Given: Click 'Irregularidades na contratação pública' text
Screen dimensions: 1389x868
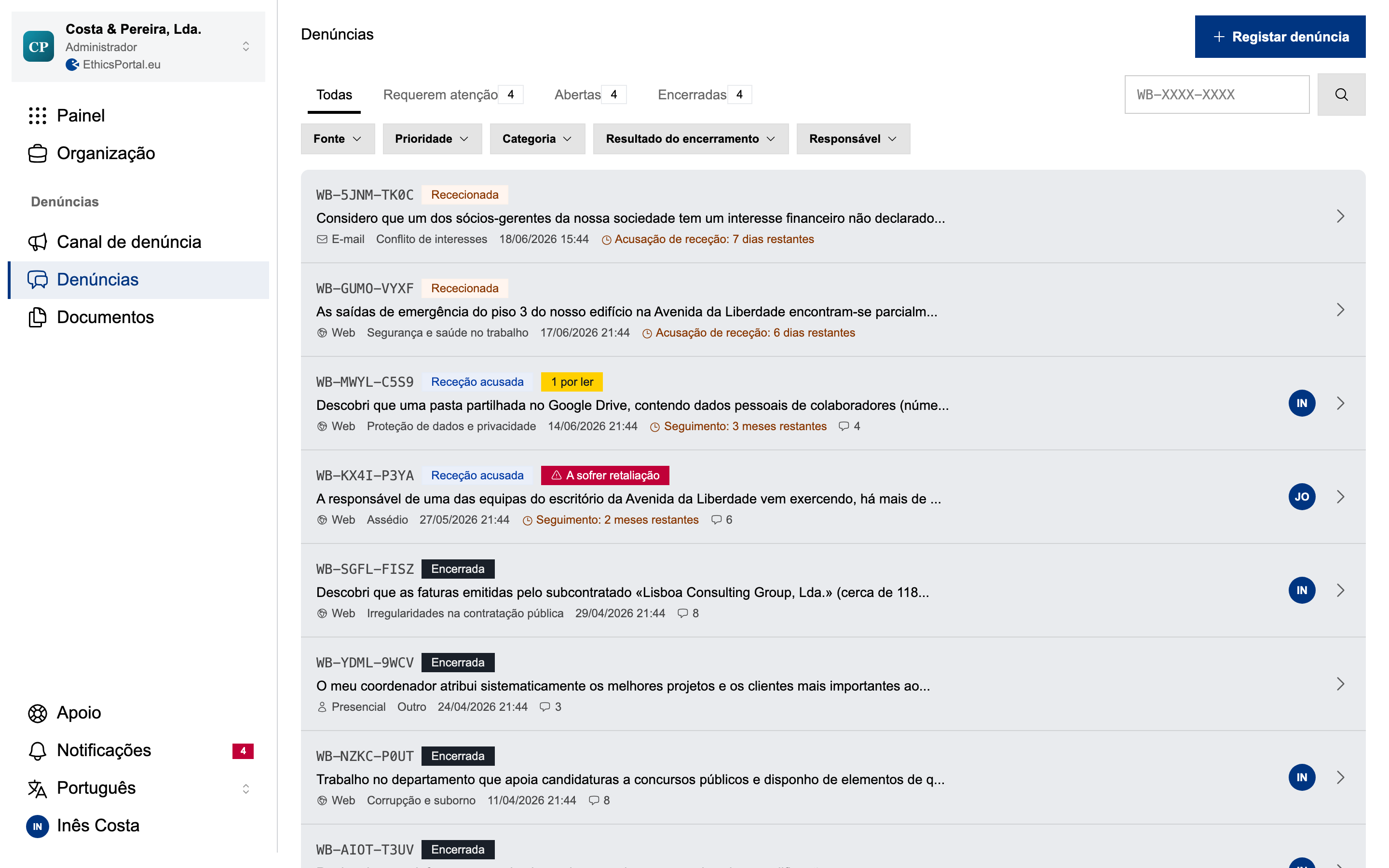Looking at the screenshot, I should click(465, 613).
